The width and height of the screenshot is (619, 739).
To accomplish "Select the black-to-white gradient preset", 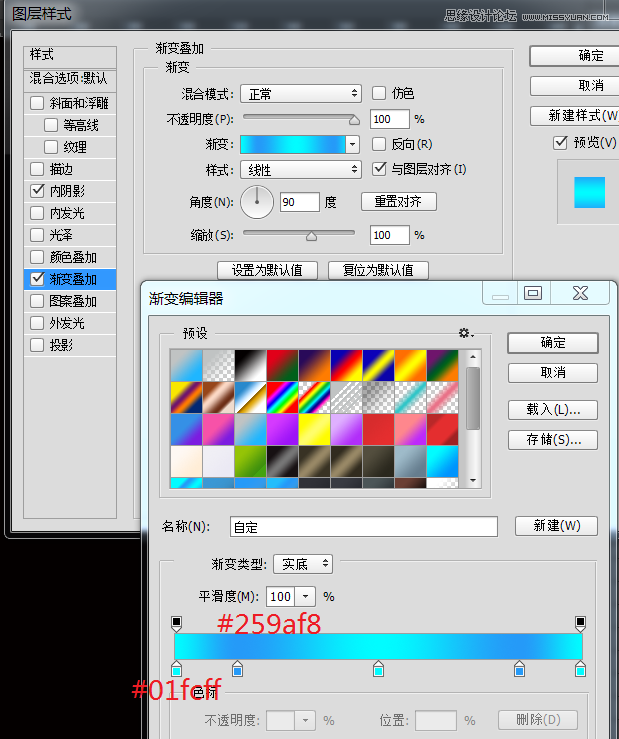I will click(250, 365).
